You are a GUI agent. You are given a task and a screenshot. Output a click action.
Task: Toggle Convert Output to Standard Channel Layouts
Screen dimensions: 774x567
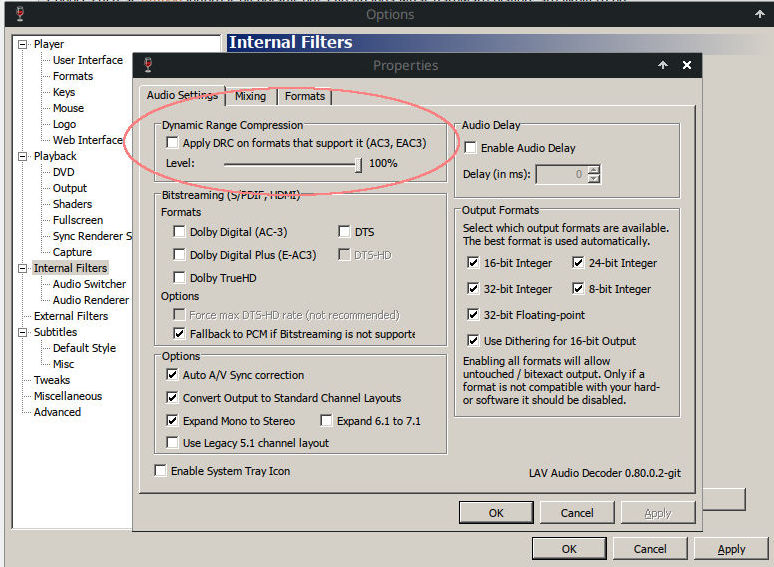tap(172, 398)
